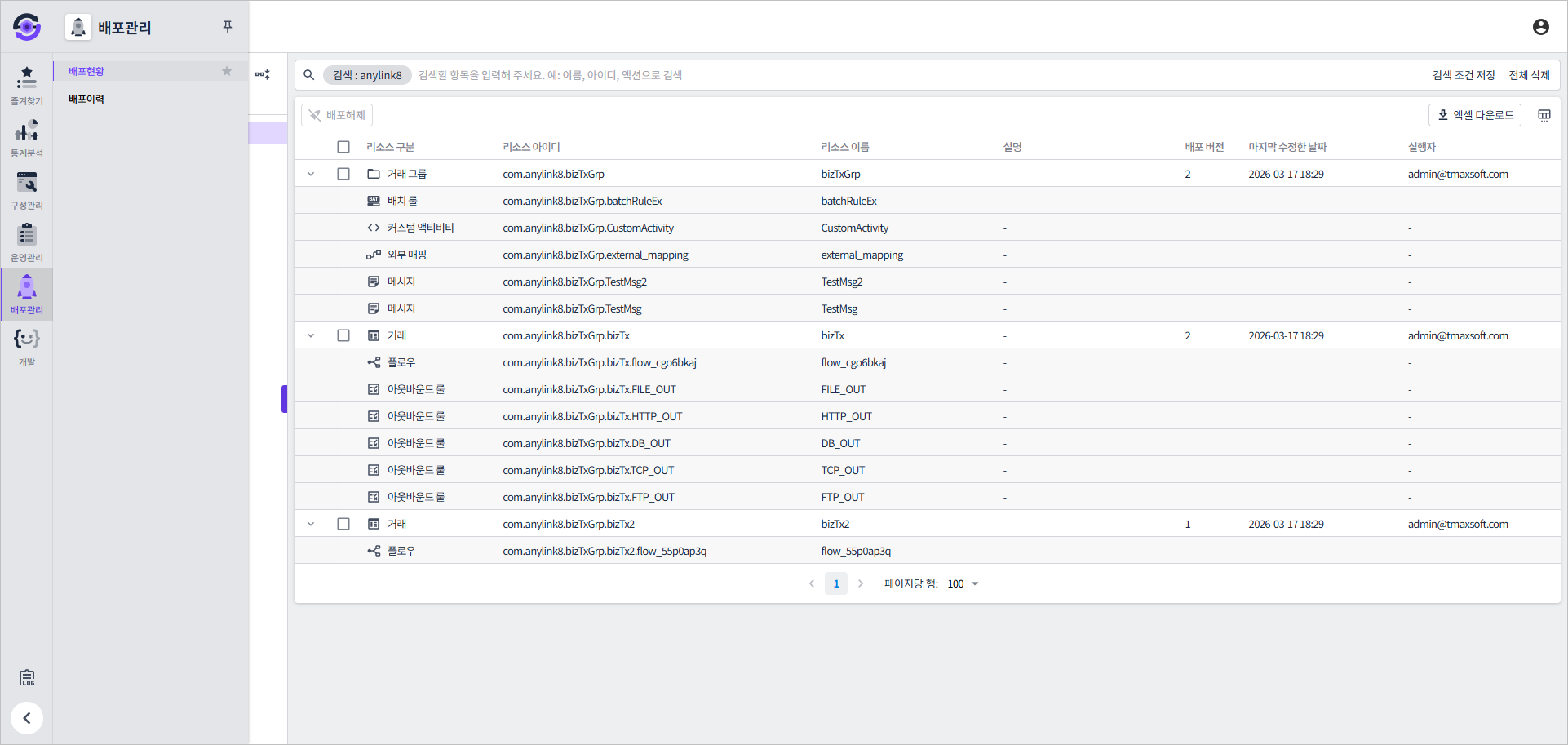Open the user account profile icon
The width and height of the screenshot is (1568, 745).
(1540, 27)
